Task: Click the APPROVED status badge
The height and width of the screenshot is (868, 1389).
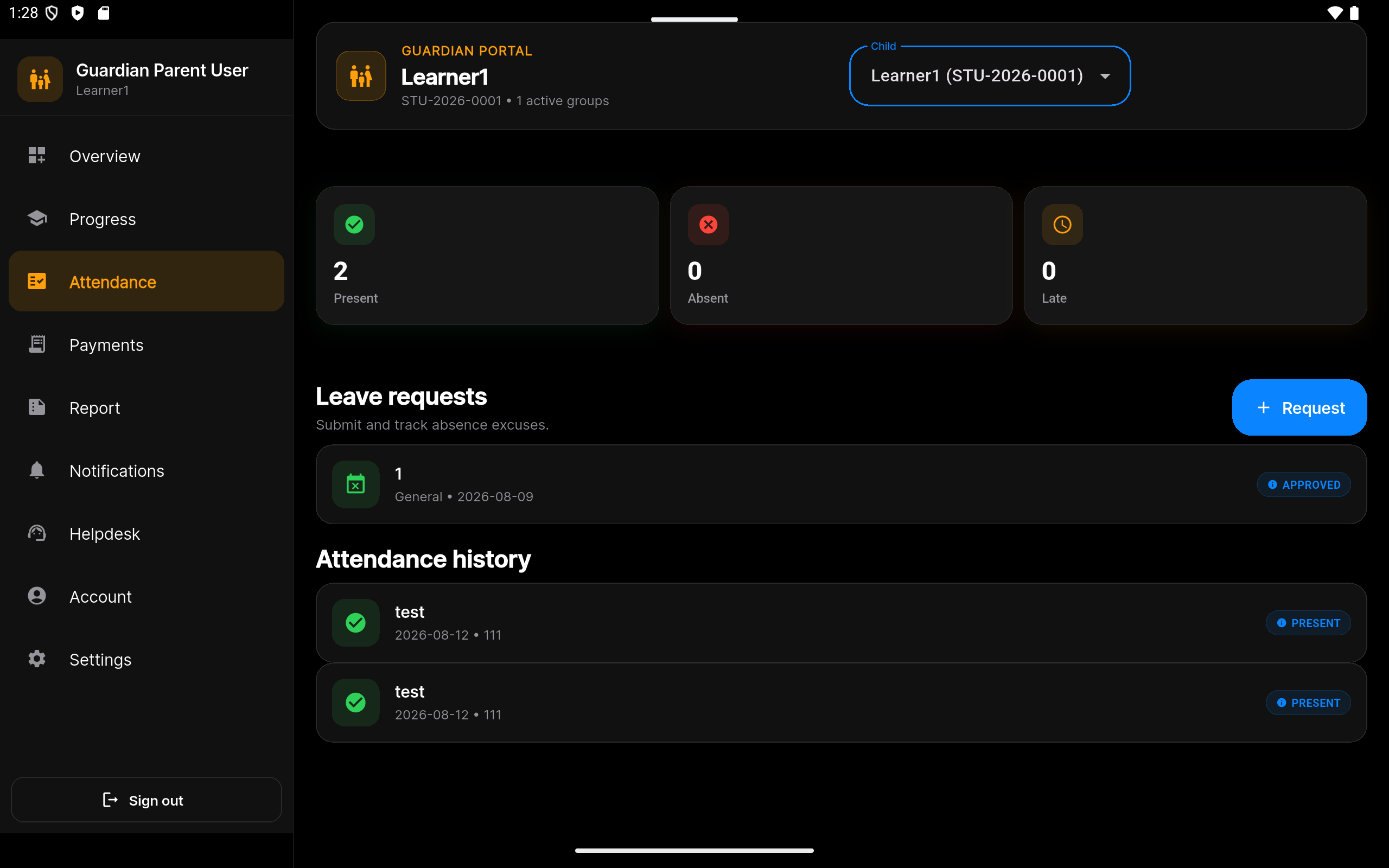Action: pyautogui.click(x=1303, y=484)
